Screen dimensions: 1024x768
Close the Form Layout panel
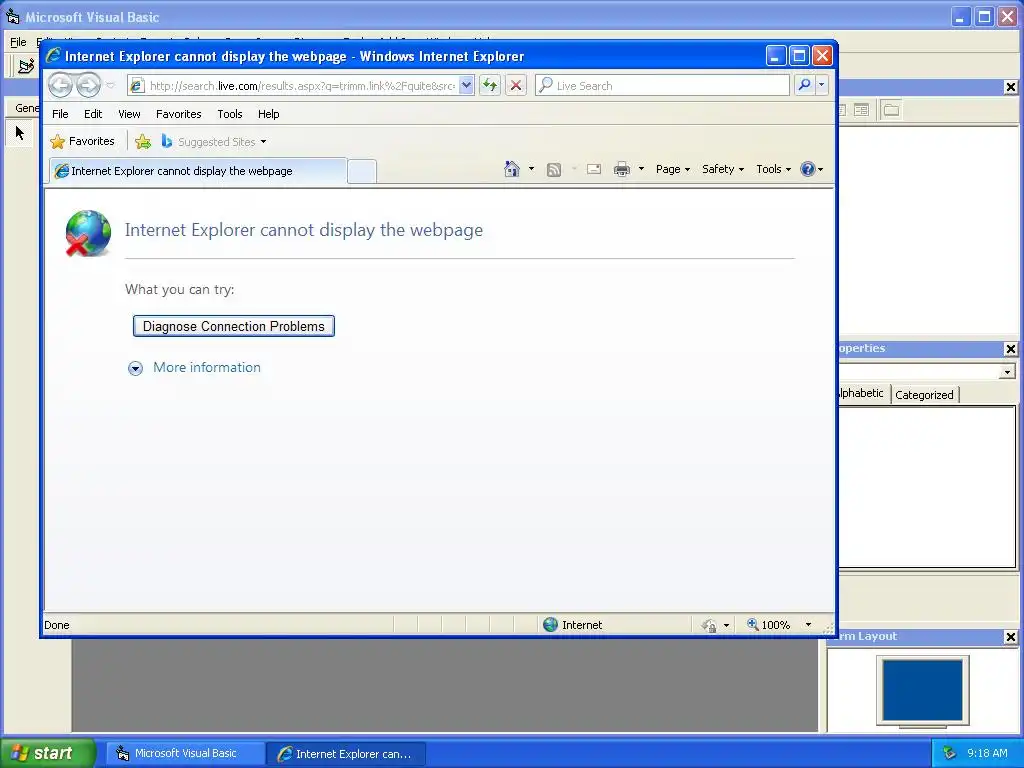1010,637
